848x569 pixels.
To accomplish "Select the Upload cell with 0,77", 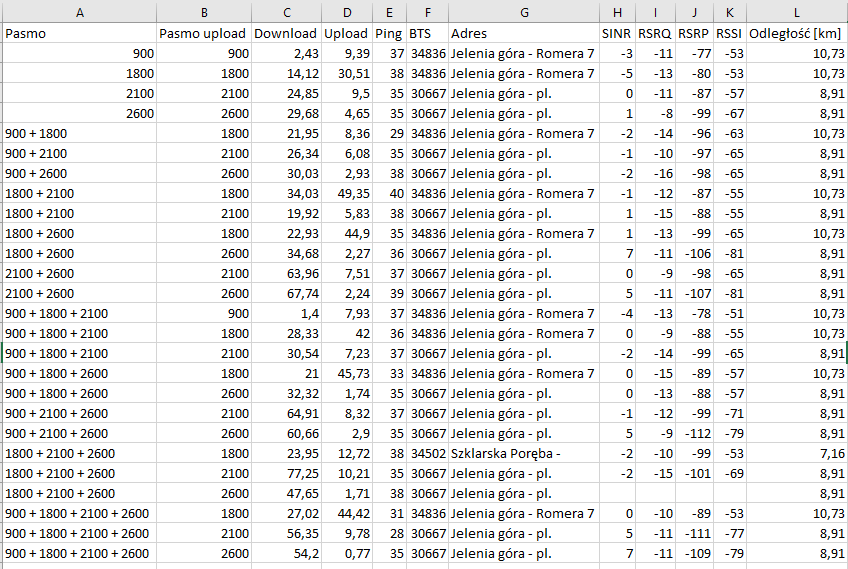I will [x=347, y=554].
